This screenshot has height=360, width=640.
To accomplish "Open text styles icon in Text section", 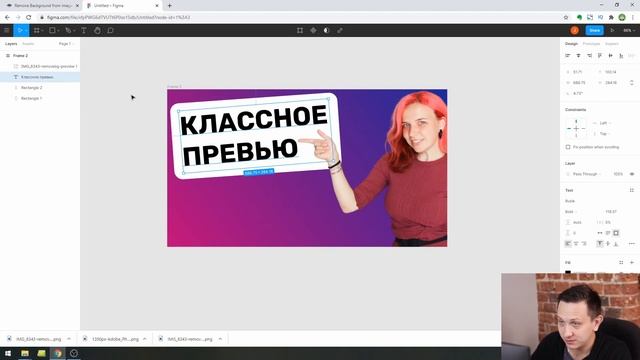I will [632, 190].
